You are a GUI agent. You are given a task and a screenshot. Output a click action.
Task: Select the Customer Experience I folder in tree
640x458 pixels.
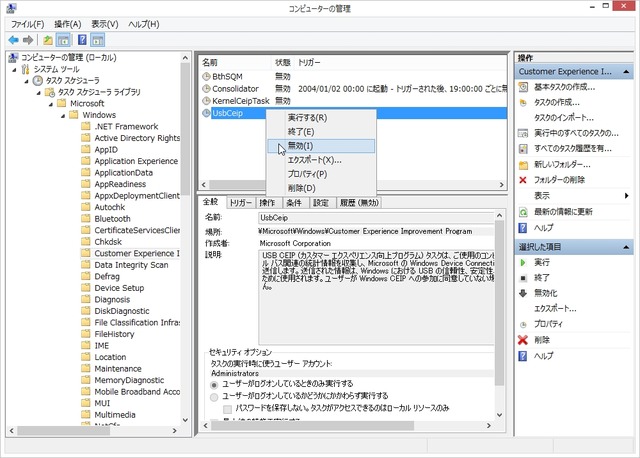(131, 253)
